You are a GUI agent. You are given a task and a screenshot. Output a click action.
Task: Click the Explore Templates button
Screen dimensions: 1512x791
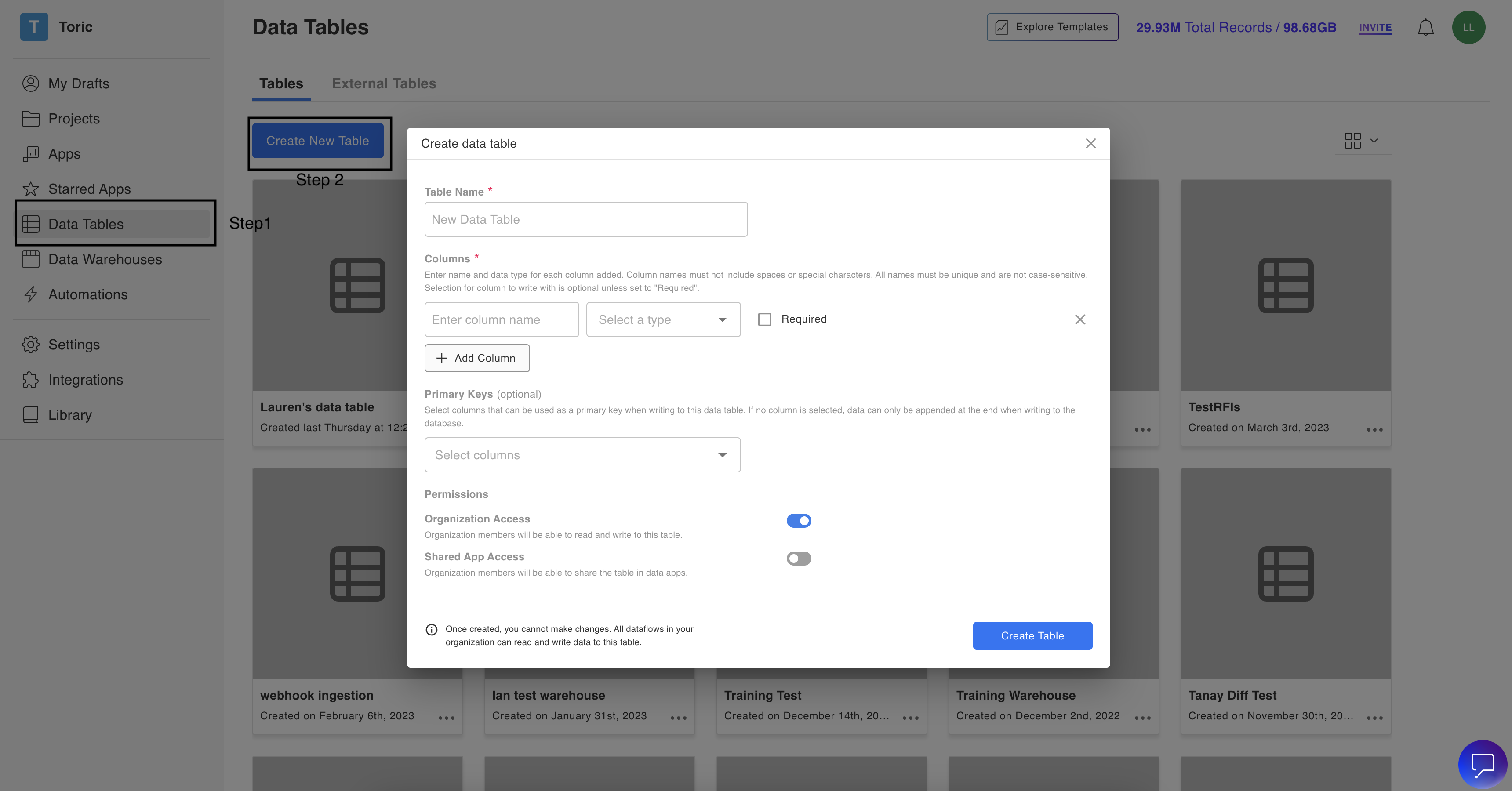(1052, 27)
